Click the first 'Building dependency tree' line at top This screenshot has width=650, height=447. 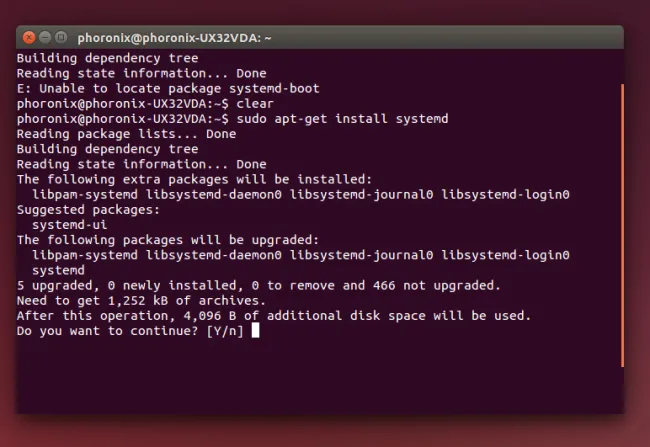click(x=107, y=58)
